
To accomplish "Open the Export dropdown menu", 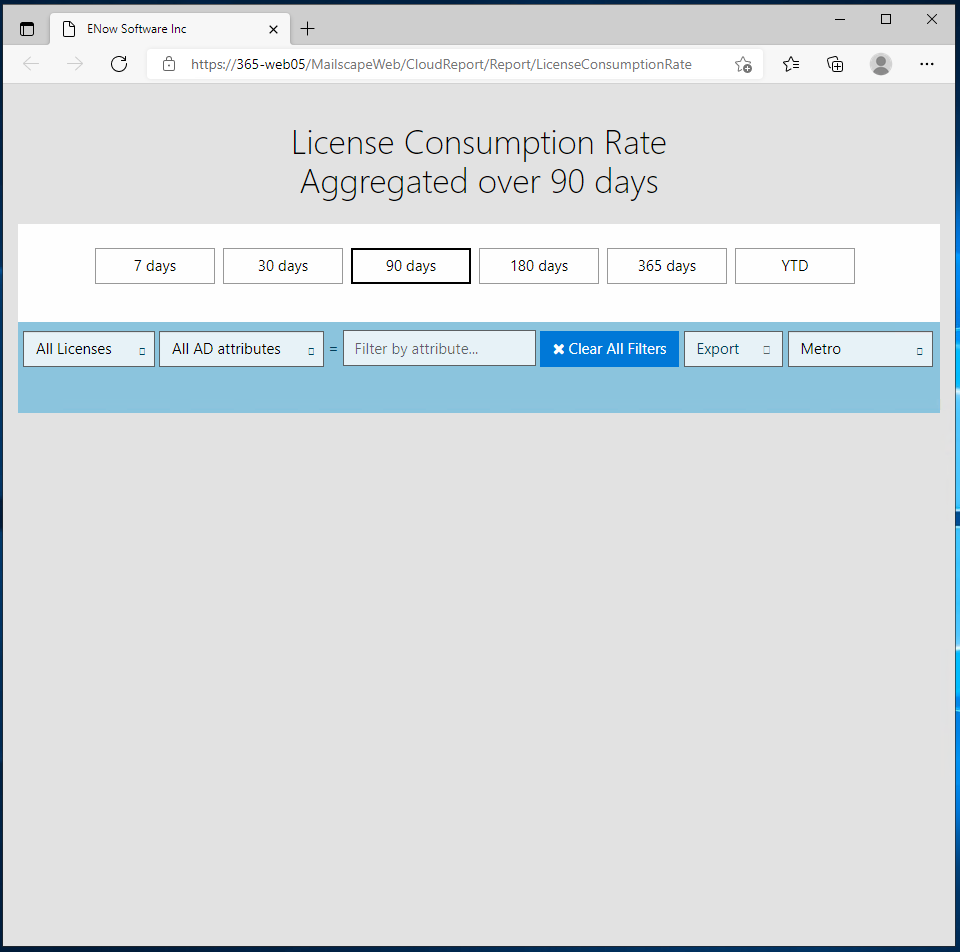I will tap(733, 349).
